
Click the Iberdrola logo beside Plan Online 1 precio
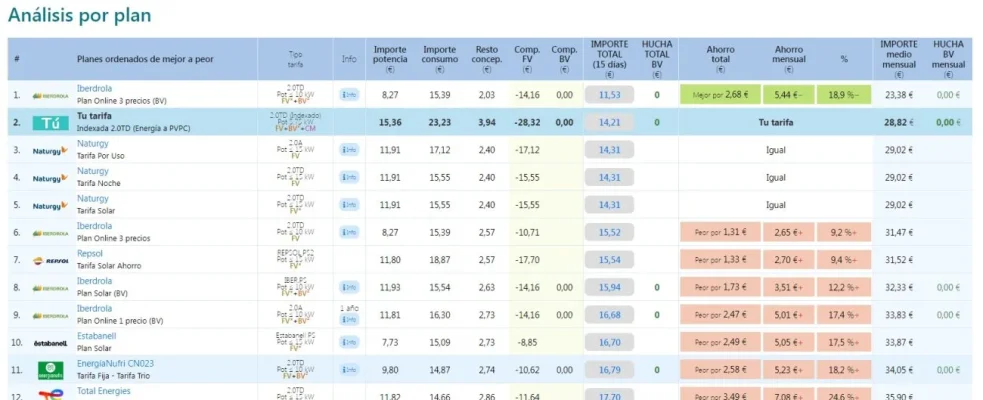click(51, 315)
